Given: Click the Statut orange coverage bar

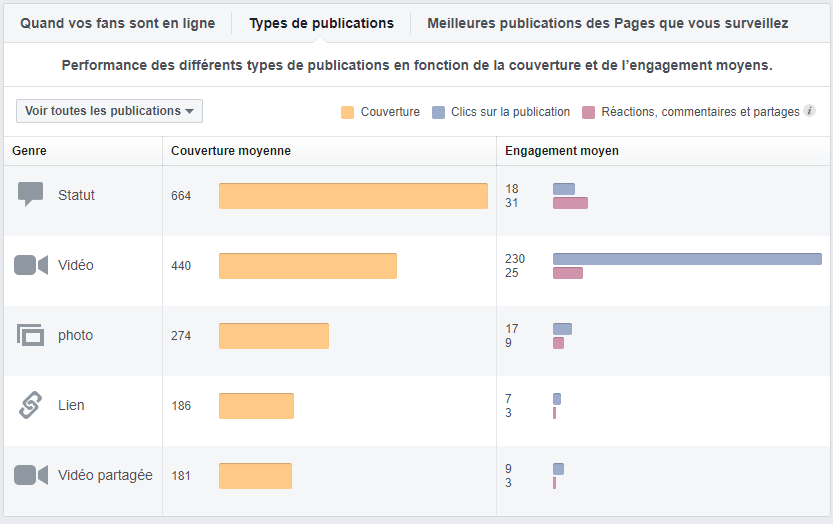Looking at the screenshot, I should click(x=353, y=196).
